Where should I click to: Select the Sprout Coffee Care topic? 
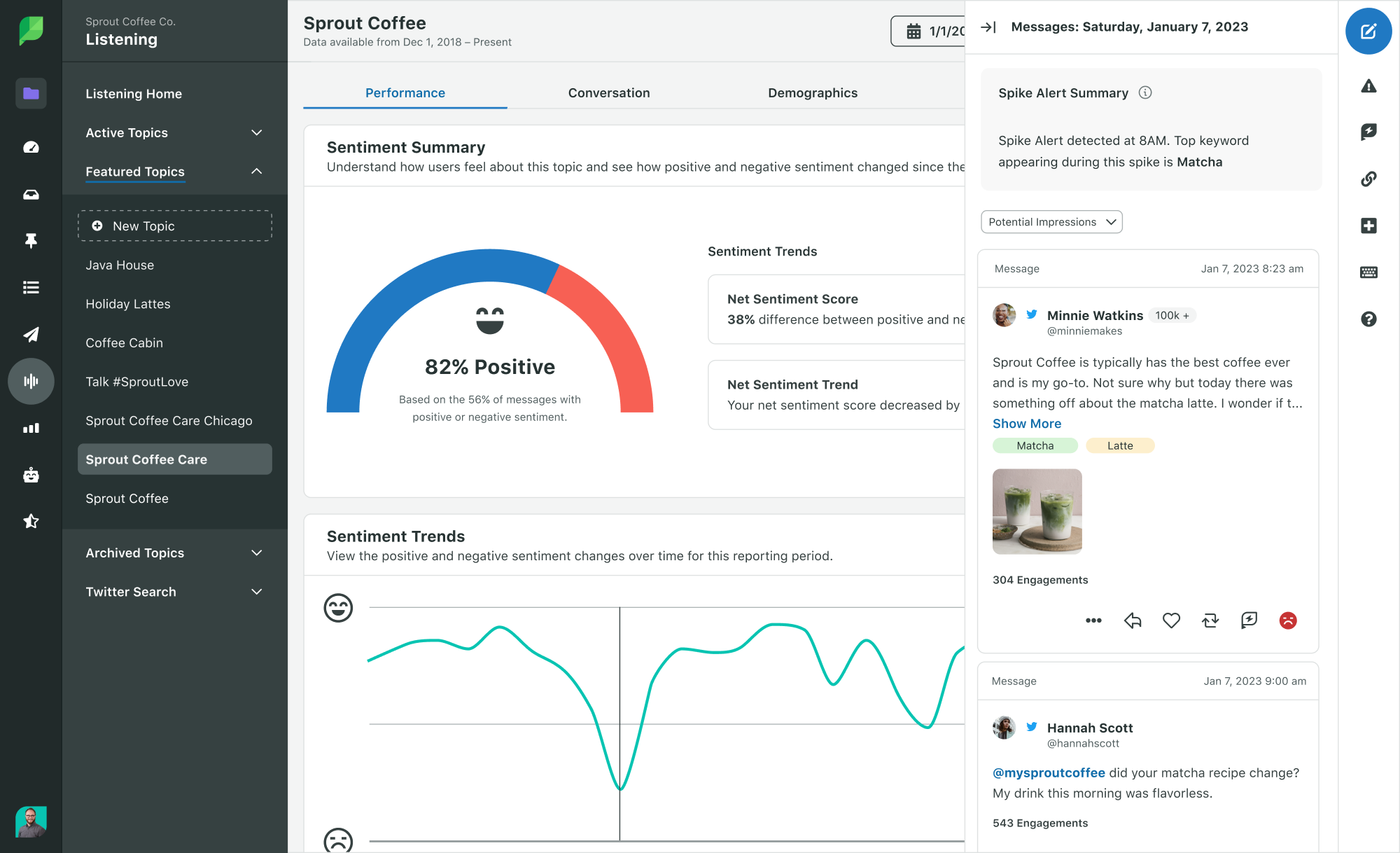(174, 458)
